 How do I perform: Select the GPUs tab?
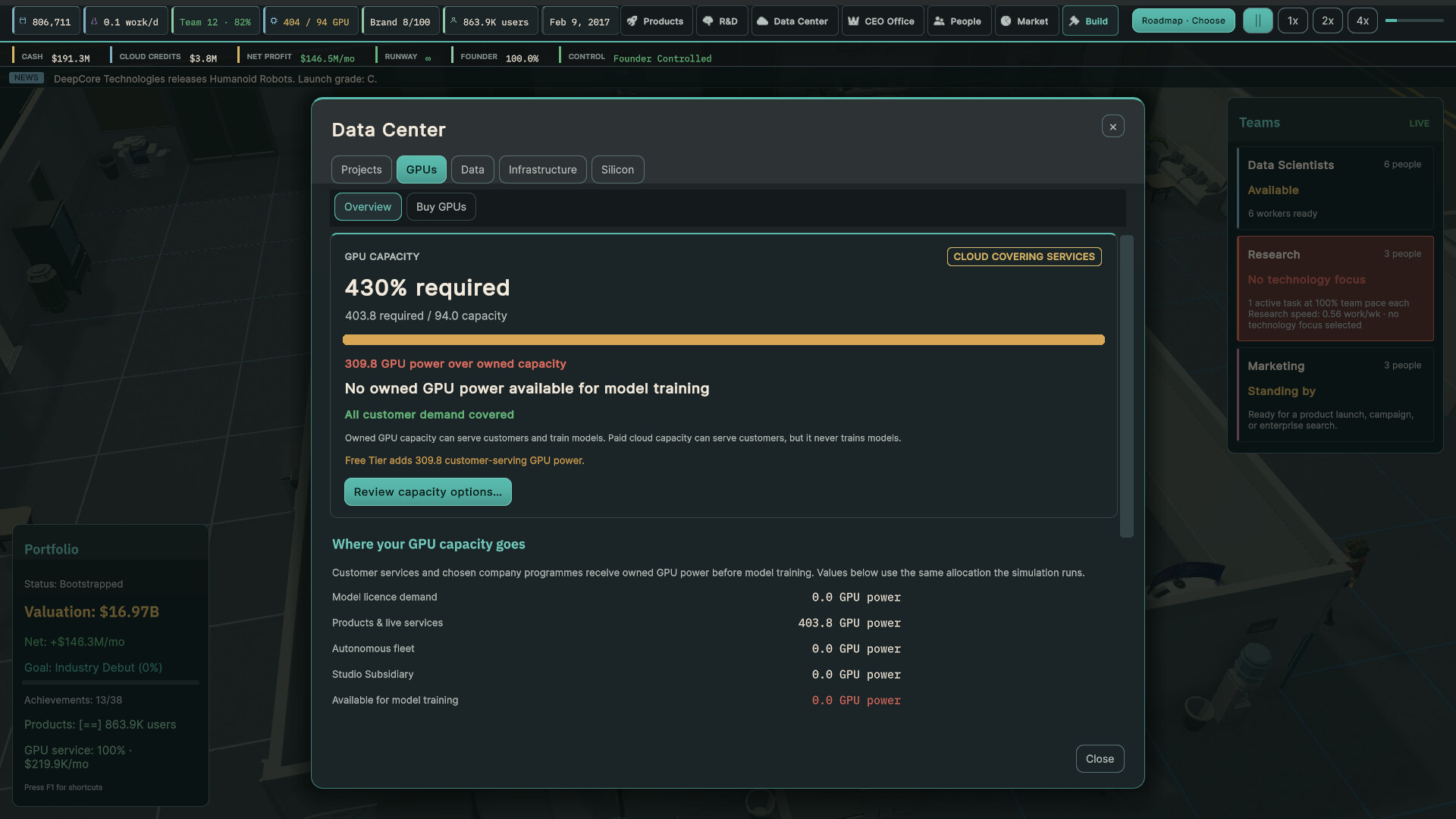pyautogui.click(x=421, y=169)
